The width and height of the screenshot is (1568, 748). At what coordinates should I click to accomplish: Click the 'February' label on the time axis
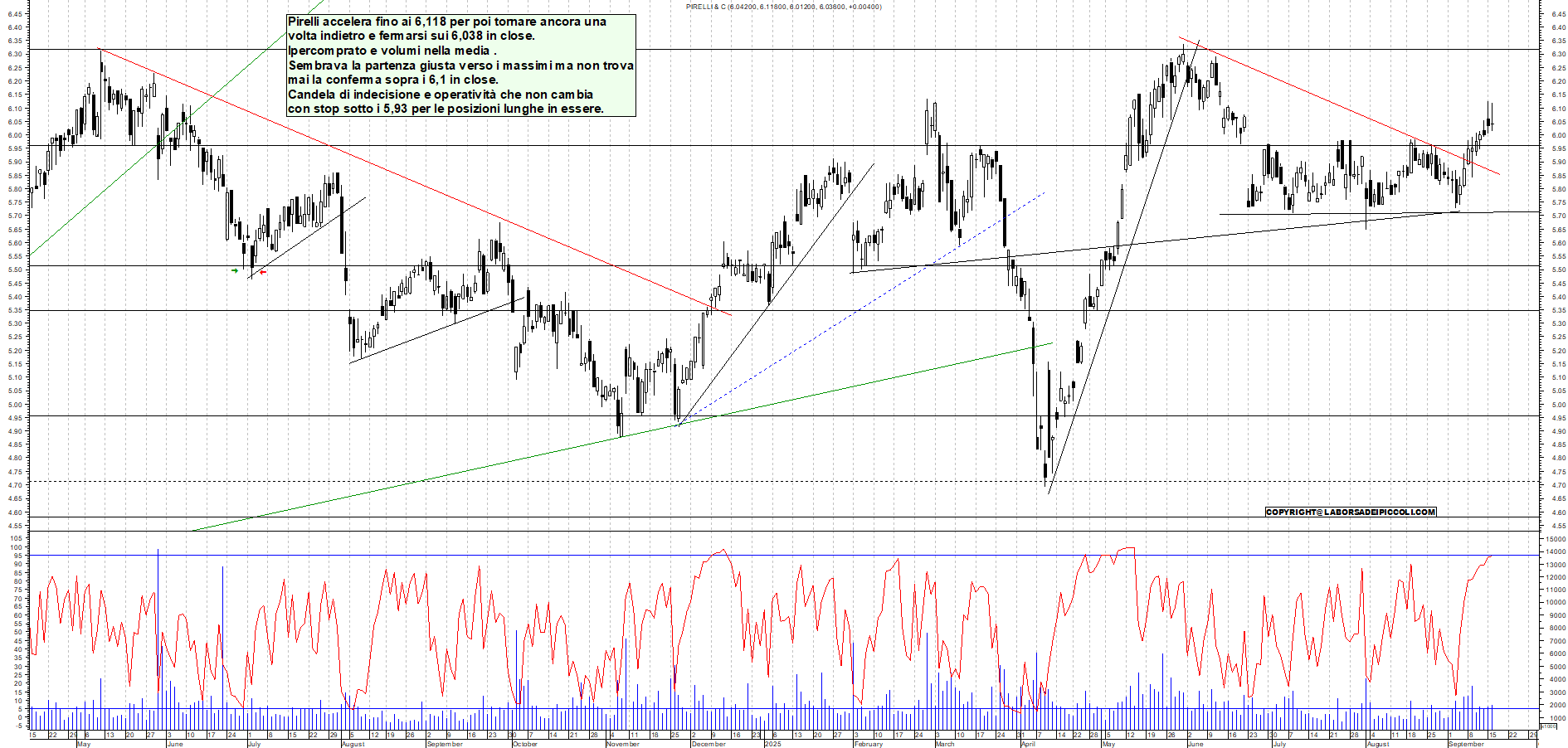point(869,744)
